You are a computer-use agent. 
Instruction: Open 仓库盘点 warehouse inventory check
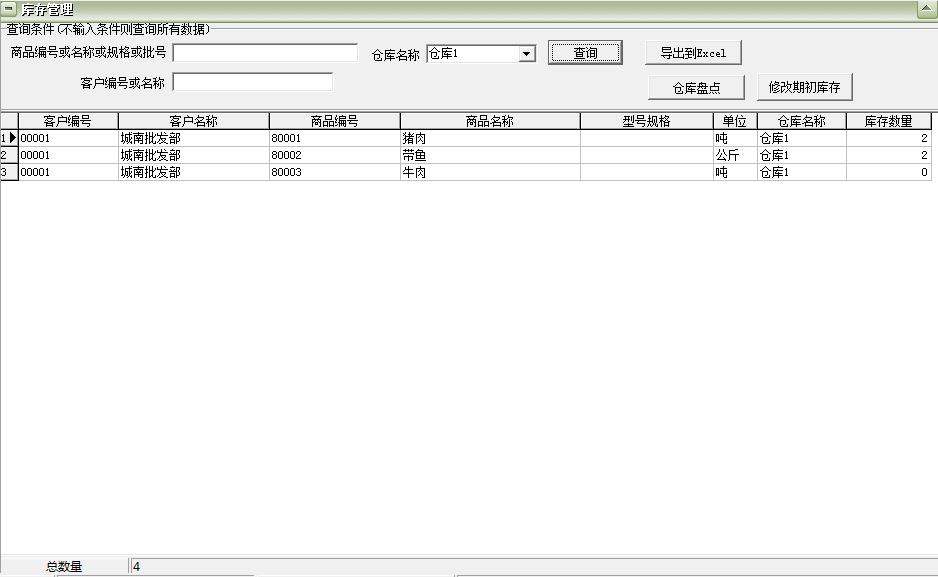(x=696, y=88)
